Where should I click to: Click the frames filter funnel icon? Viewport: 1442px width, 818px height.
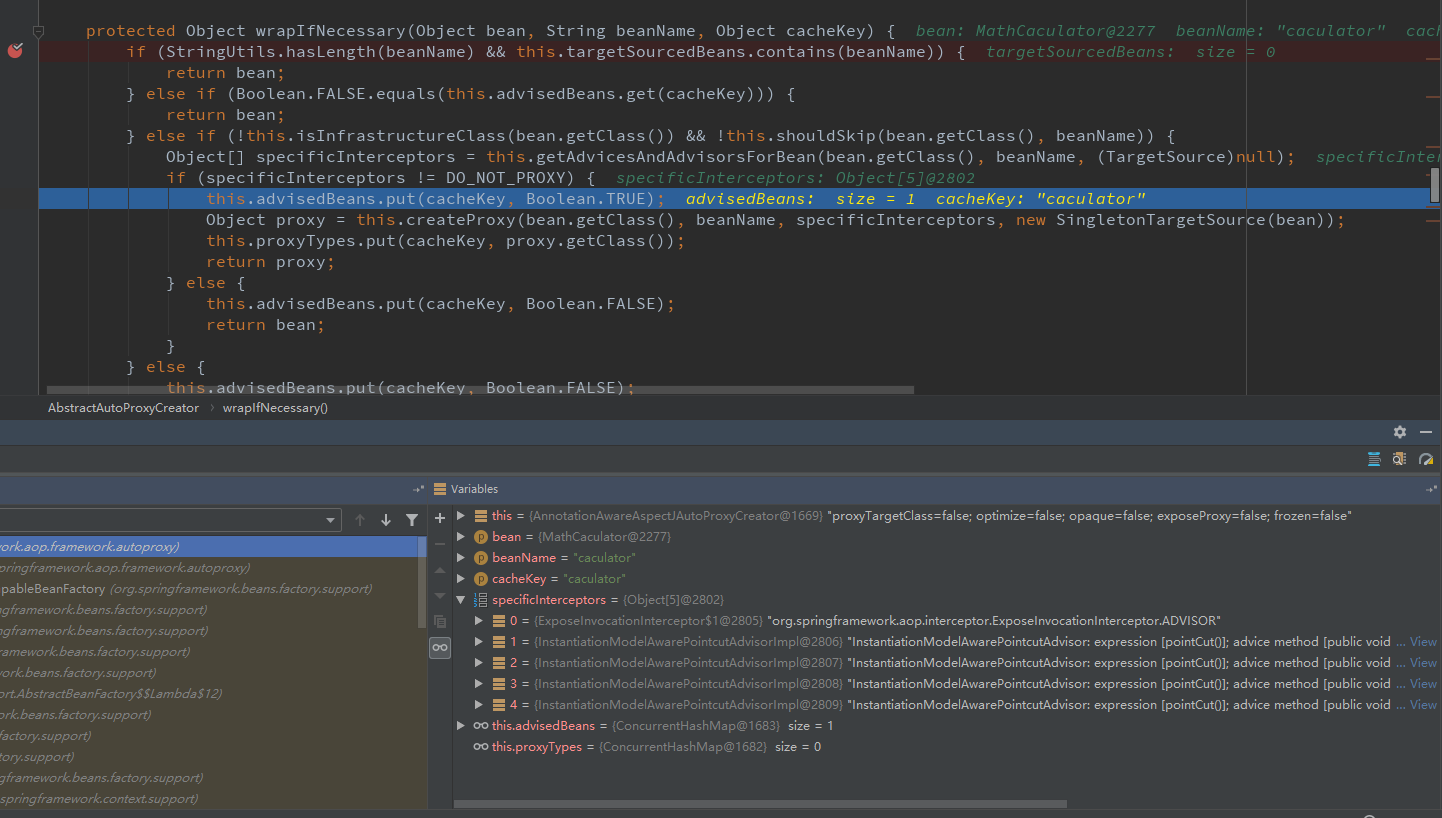412,520
